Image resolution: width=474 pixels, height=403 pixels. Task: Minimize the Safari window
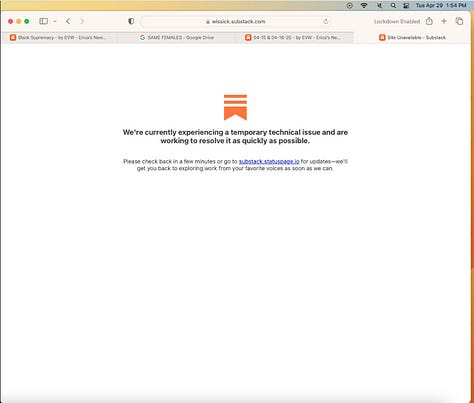[19, 21]
